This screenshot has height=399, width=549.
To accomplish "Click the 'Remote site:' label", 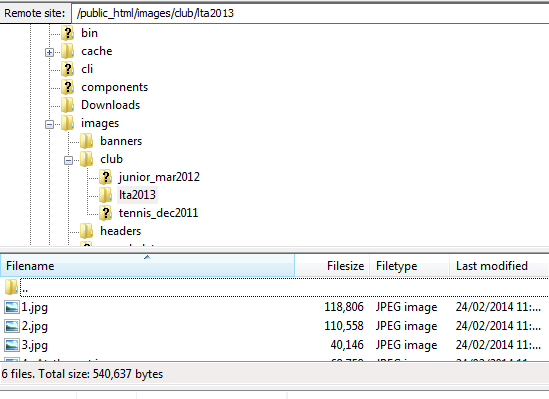I will 35,13.
